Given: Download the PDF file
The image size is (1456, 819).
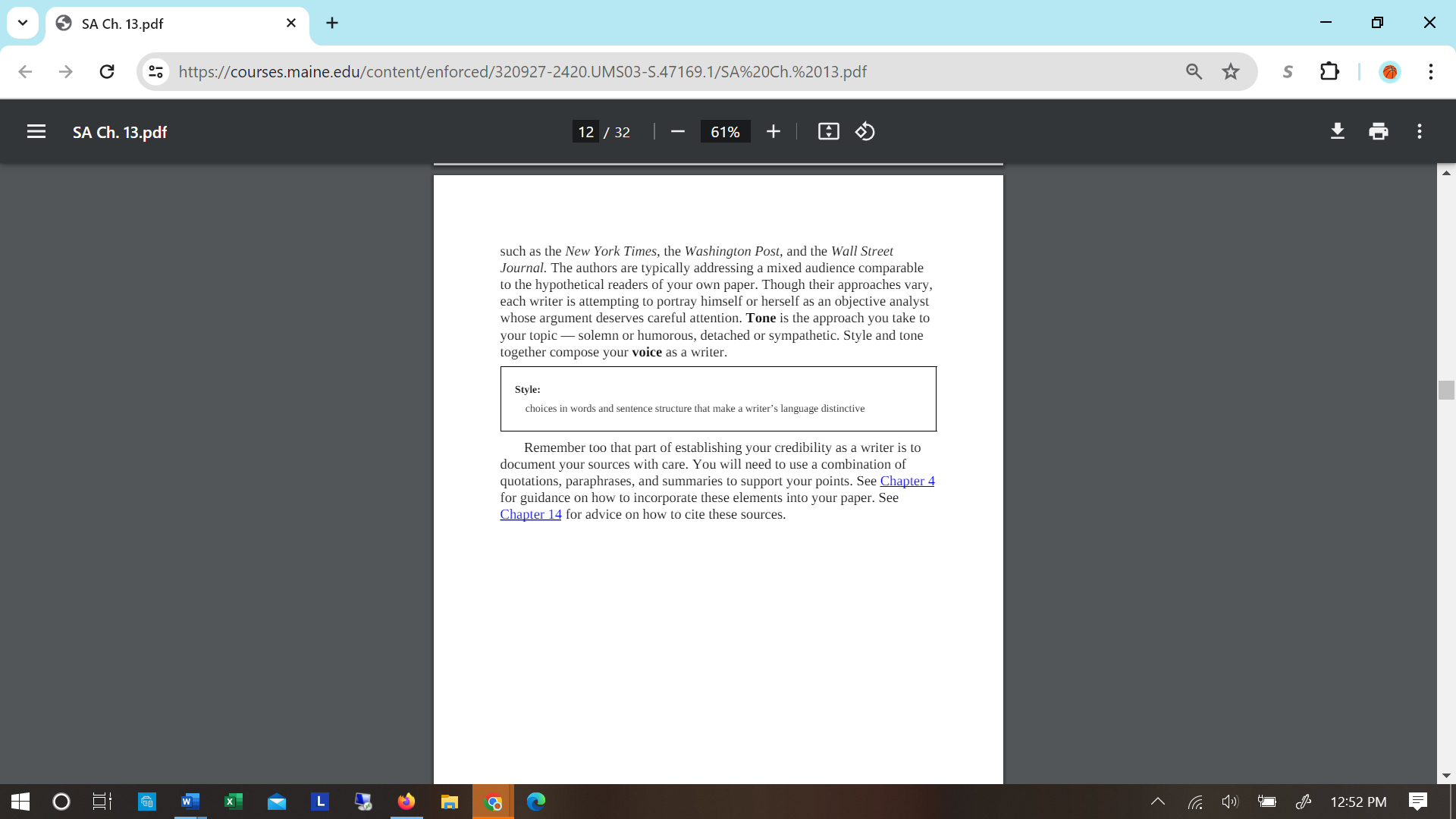Looking at the screenshot, I should point(1338,132).
